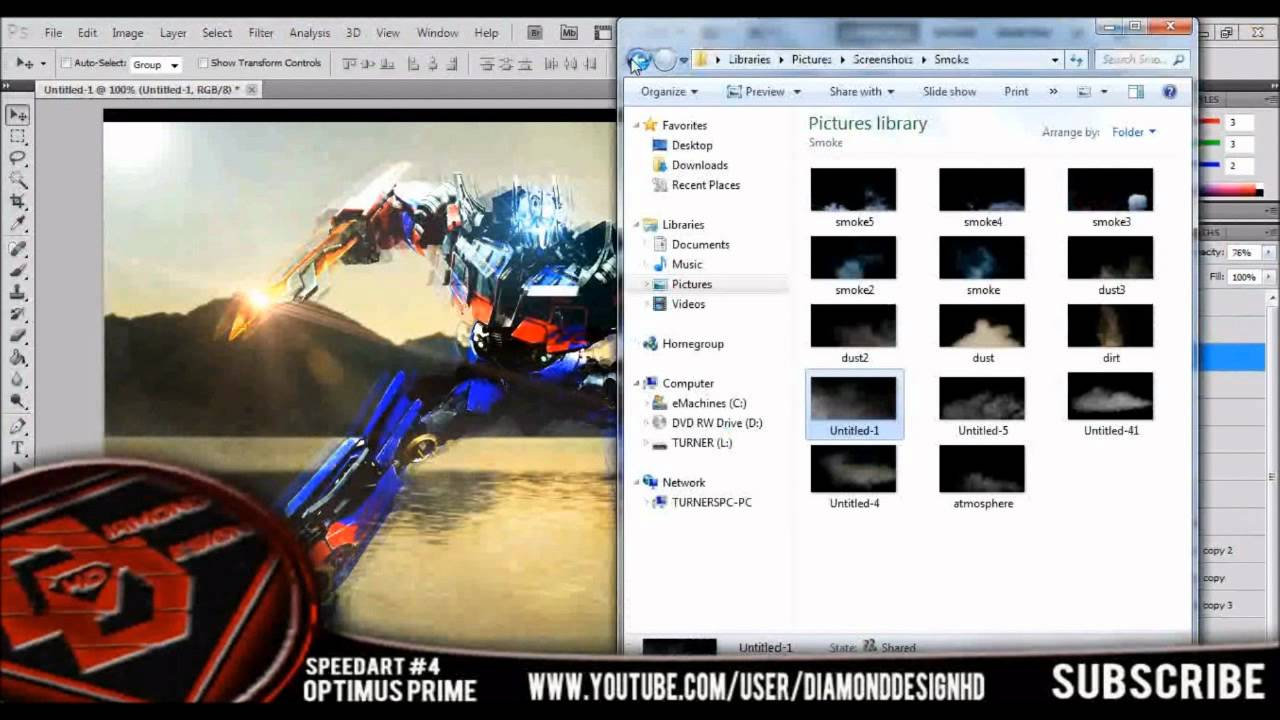Refresh the Explorer address bar
Viewport: 1280px width, 720px height.
pos(1077,60)
